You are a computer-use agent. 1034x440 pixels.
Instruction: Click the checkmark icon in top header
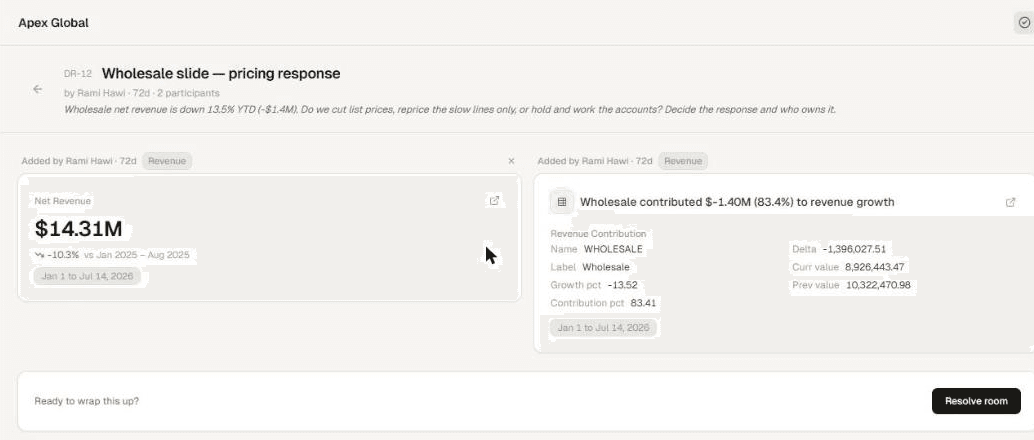(x=1023, y=22)
